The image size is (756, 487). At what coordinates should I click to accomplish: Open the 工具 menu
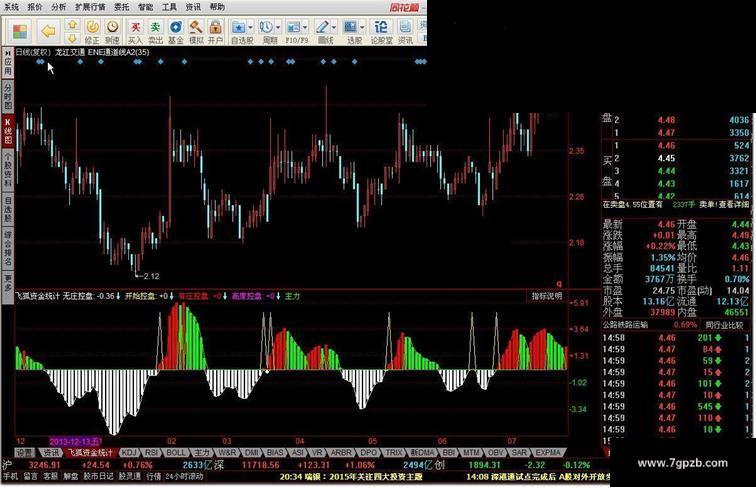pyautogui.click(x=169, y=7)
